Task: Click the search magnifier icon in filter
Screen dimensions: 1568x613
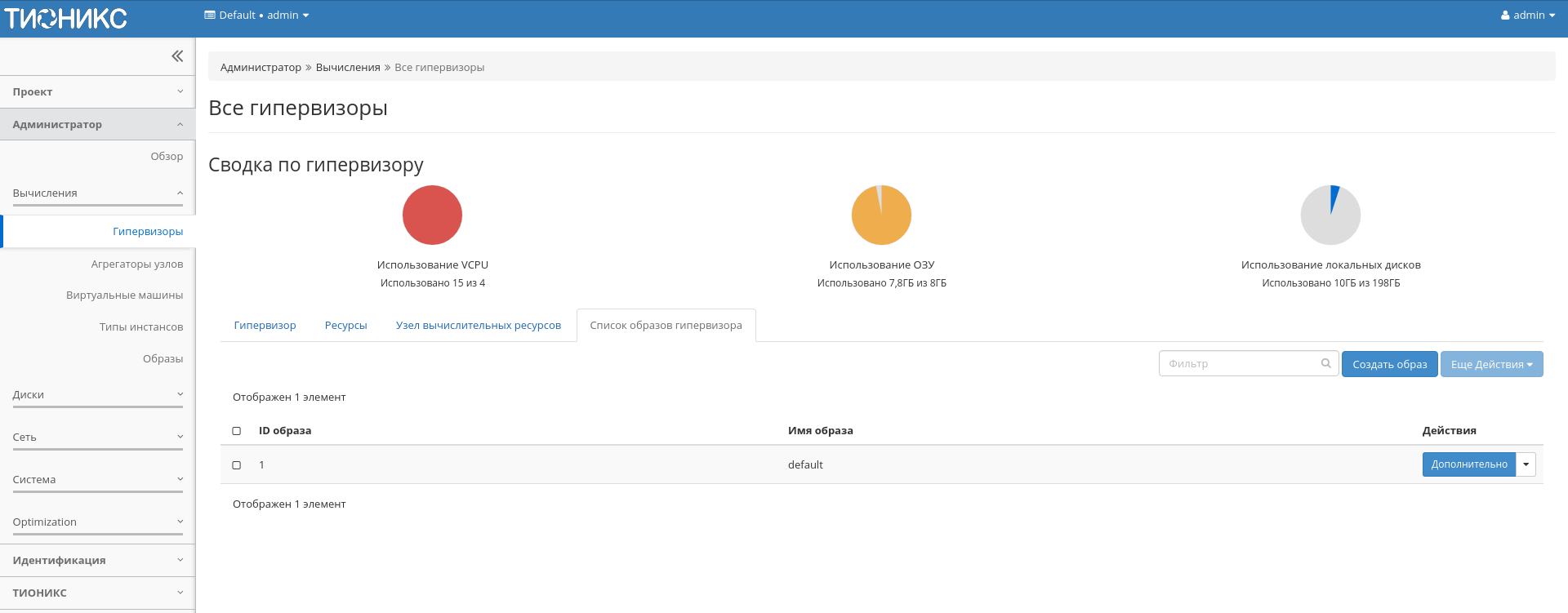Action: click(x=1326, y=363)
